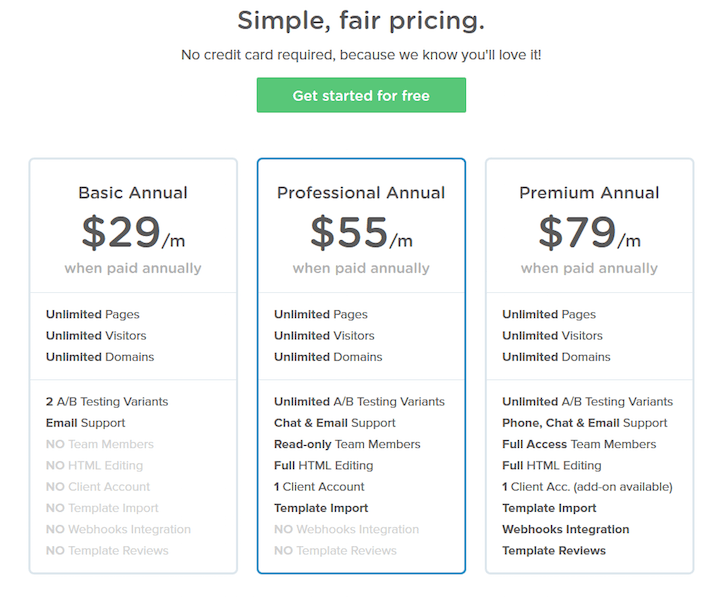Image resolution: width=708 pixels, height=605 pixels.
Task: Click Full Access Team Members feature
Action: (579, 444)
